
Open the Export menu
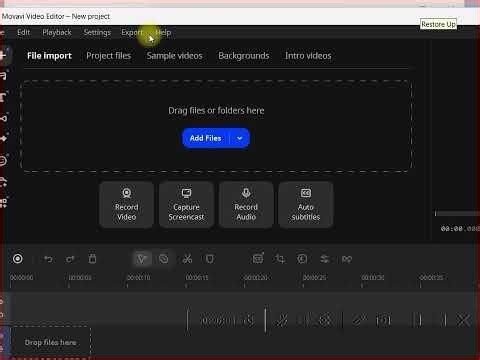pos(132,32)
